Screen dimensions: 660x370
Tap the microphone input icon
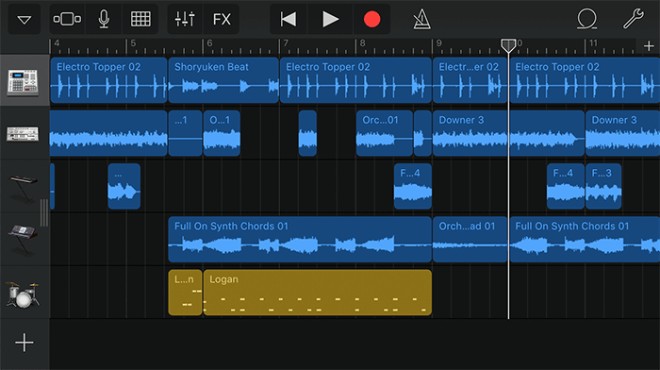click(x=104, y=19)
